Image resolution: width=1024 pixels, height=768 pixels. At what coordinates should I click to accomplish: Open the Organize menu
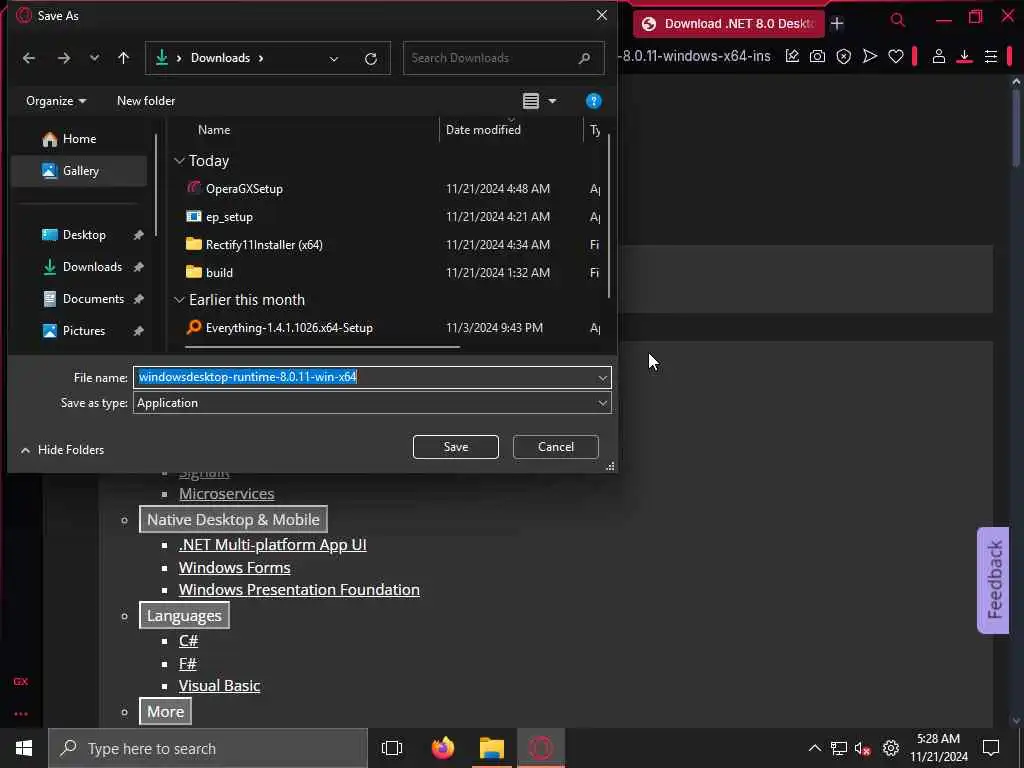coord(56,101)
